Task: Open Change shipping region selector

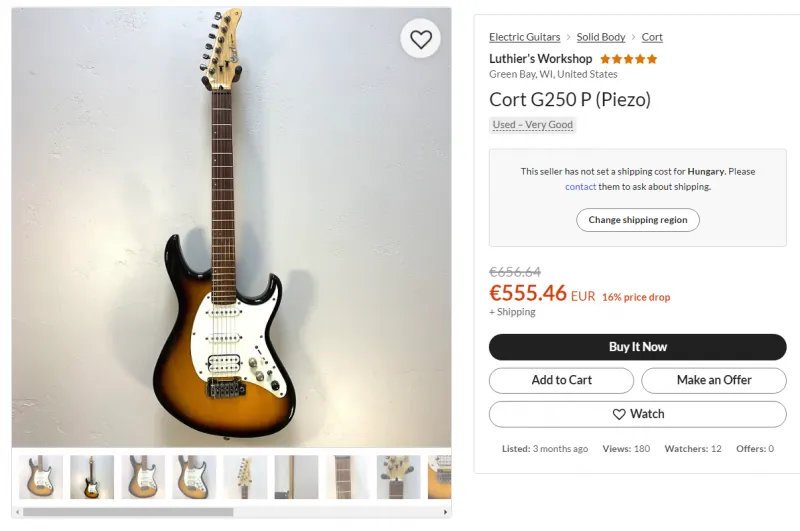Action: [x=638, y=220]
